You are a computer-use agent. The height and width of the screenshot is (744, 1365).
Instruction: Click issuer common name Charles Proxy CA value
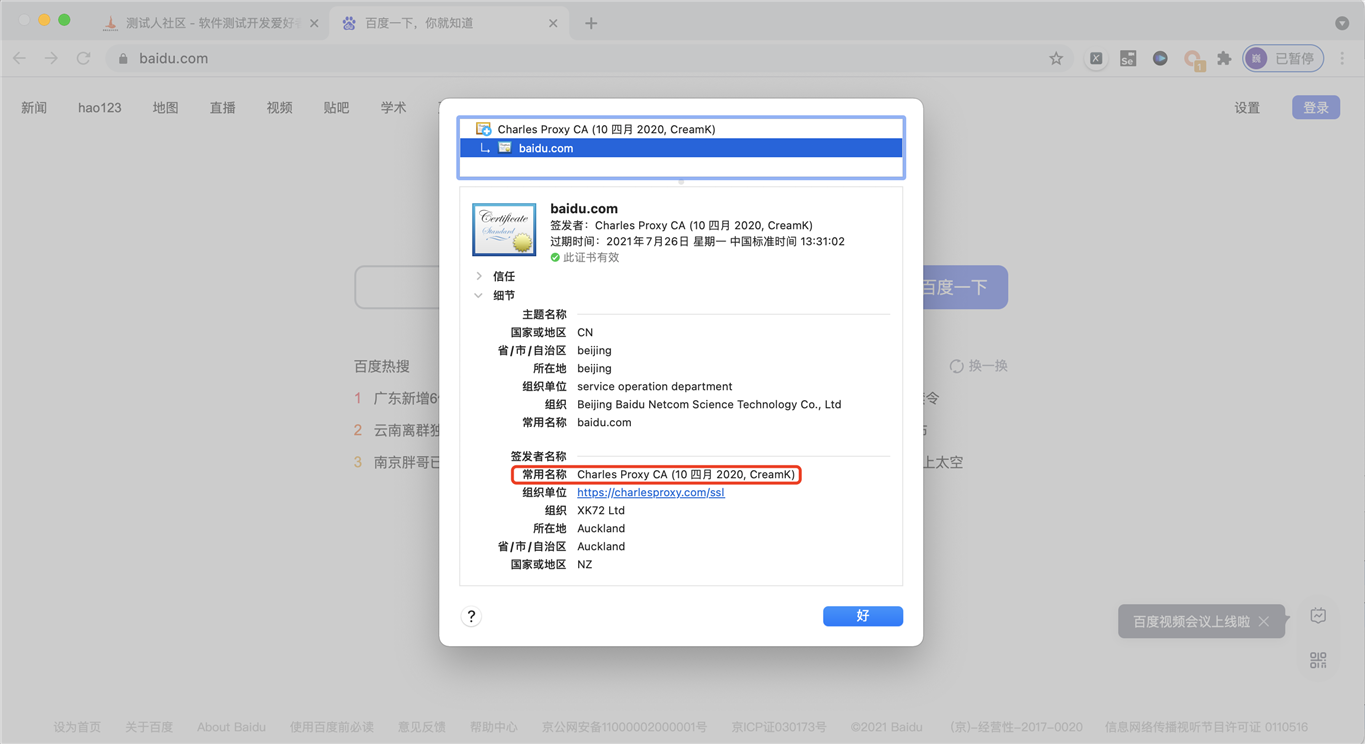tap(686, 474)
